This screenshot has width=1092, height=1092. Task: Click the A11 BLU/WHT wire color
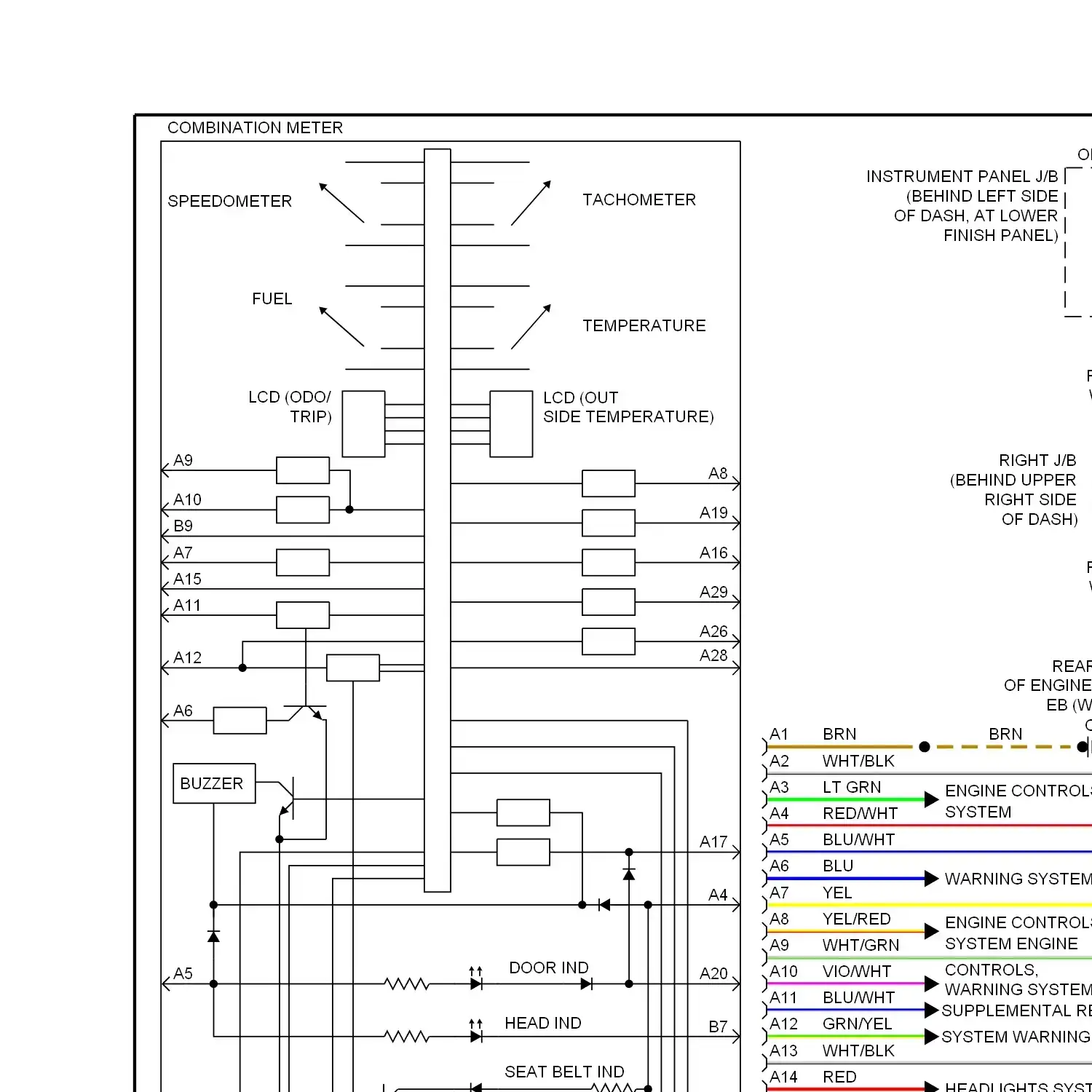pyautogui.click(x=858, y=998)
